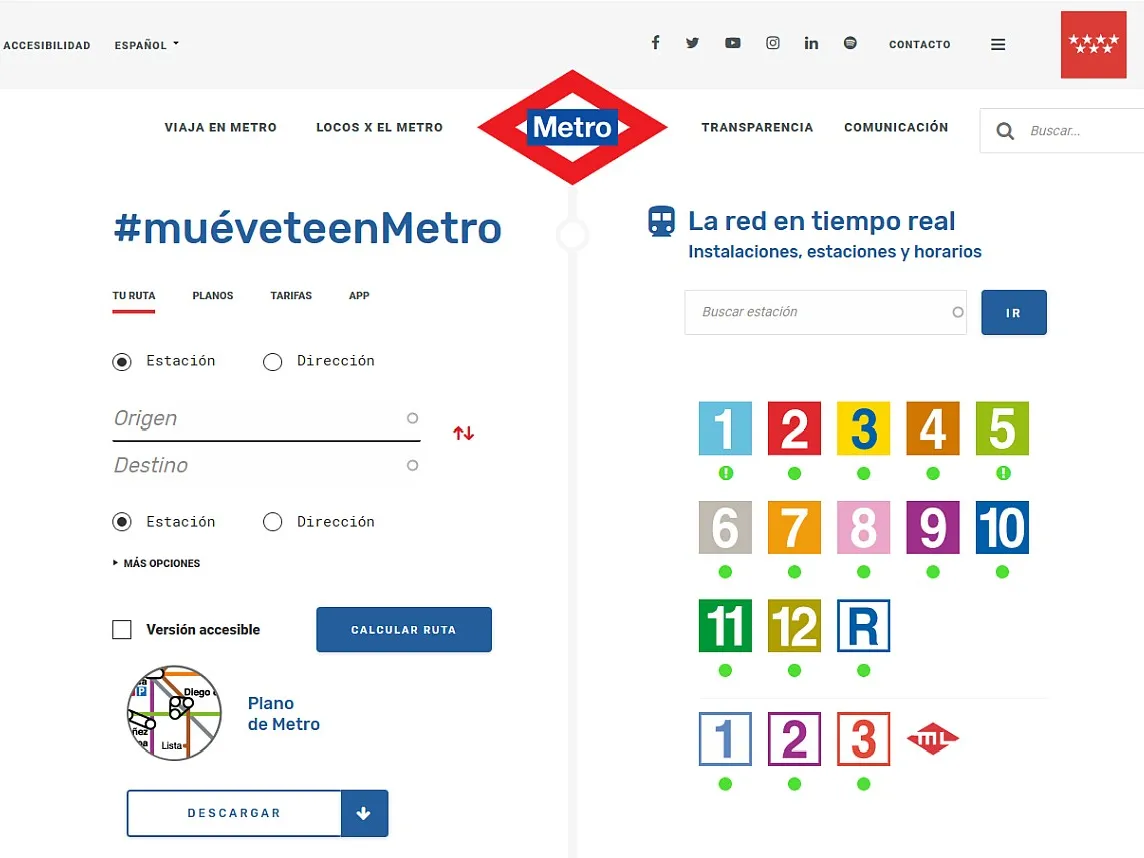Open the Accesibilidad link
This screenshot has width=1144, height=858.
coord(47,45)
